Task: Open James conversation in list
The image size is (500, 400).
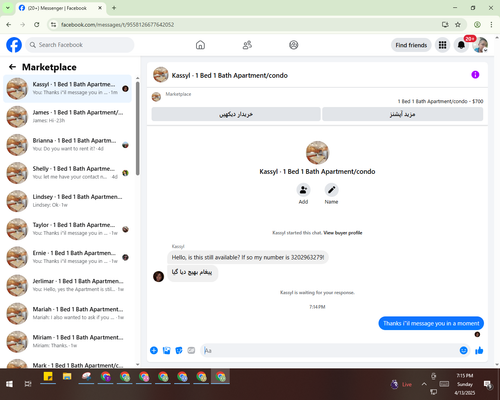Action: 67,116
